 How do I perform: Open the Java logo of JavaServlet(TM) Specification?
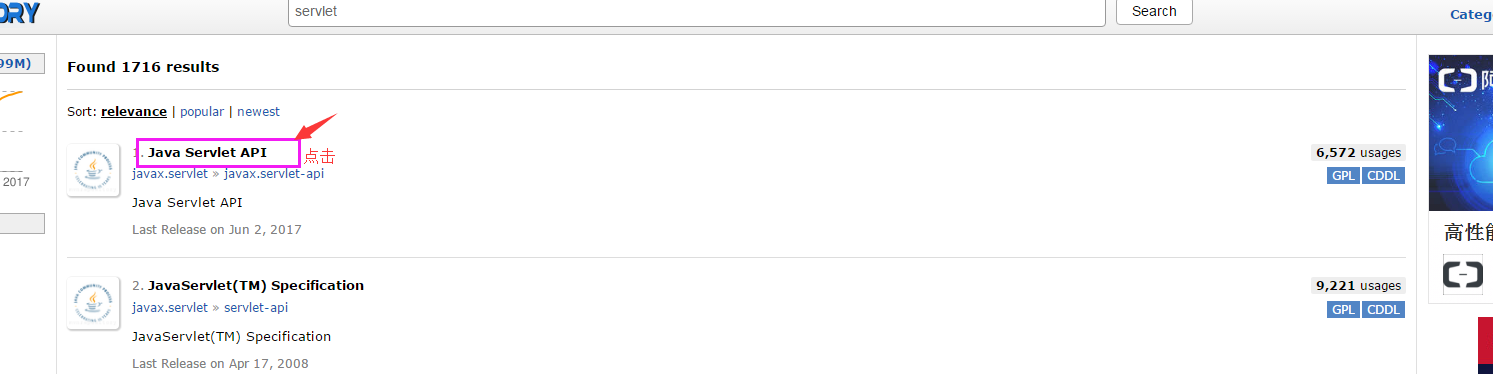(x=94, y=304)
